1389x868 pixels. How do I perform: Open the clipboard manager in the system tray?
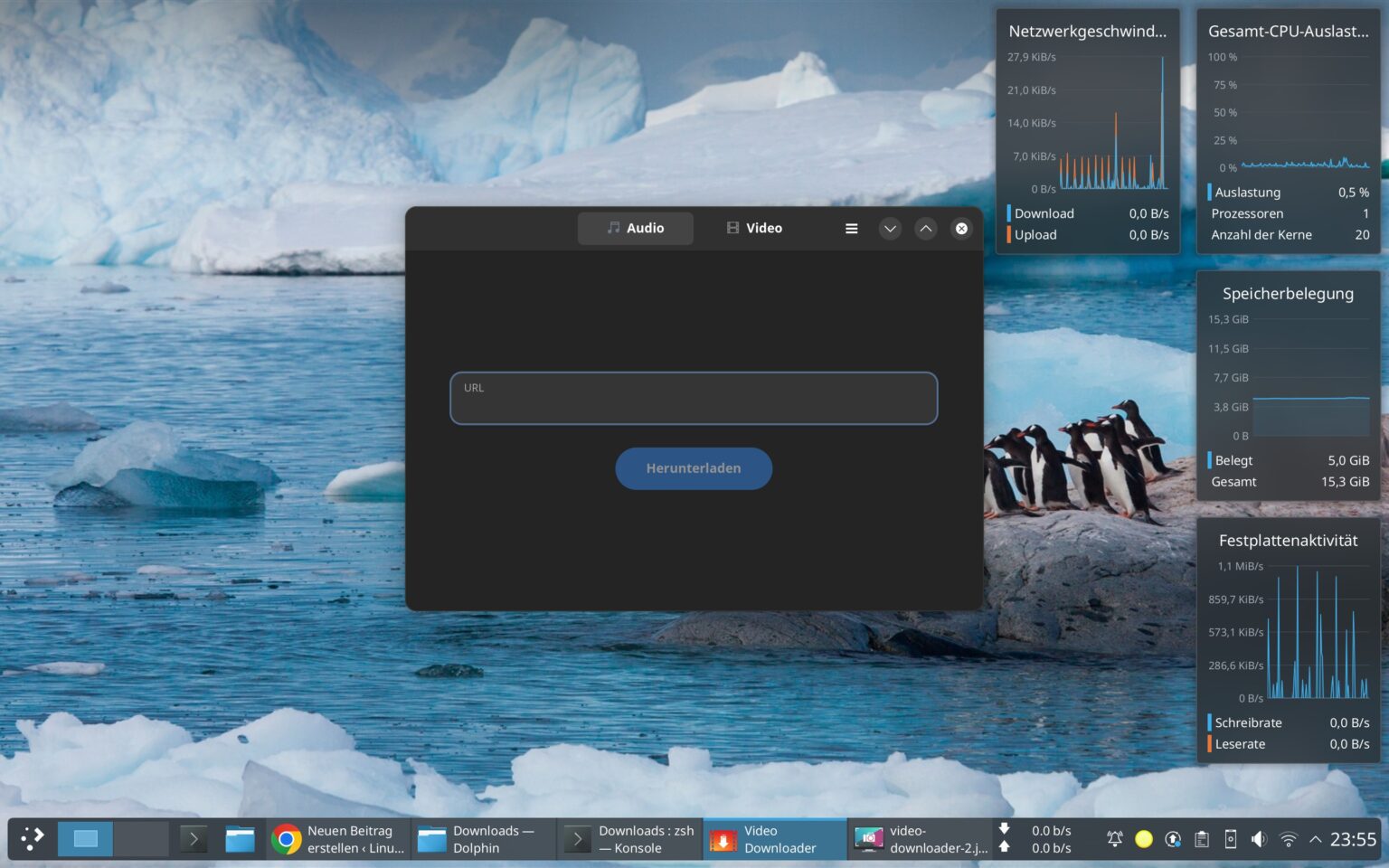1202,839
